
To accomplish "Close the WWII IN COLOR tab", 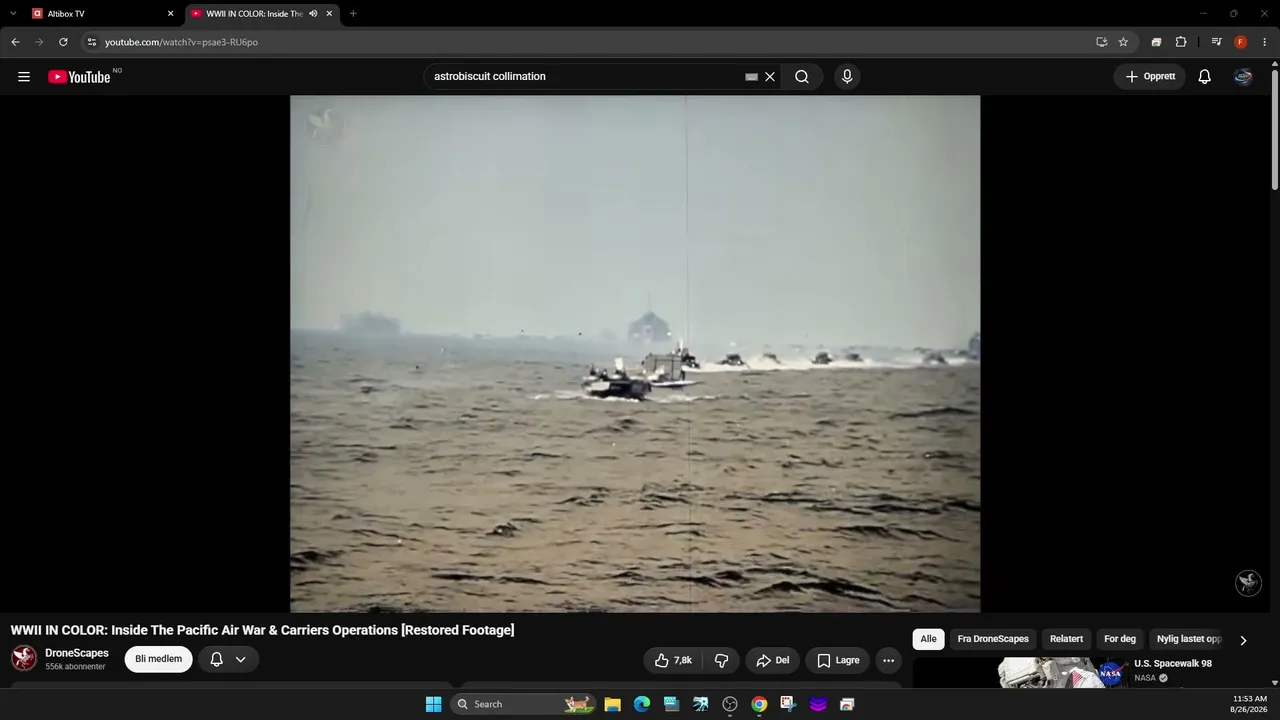I will 329,14.
